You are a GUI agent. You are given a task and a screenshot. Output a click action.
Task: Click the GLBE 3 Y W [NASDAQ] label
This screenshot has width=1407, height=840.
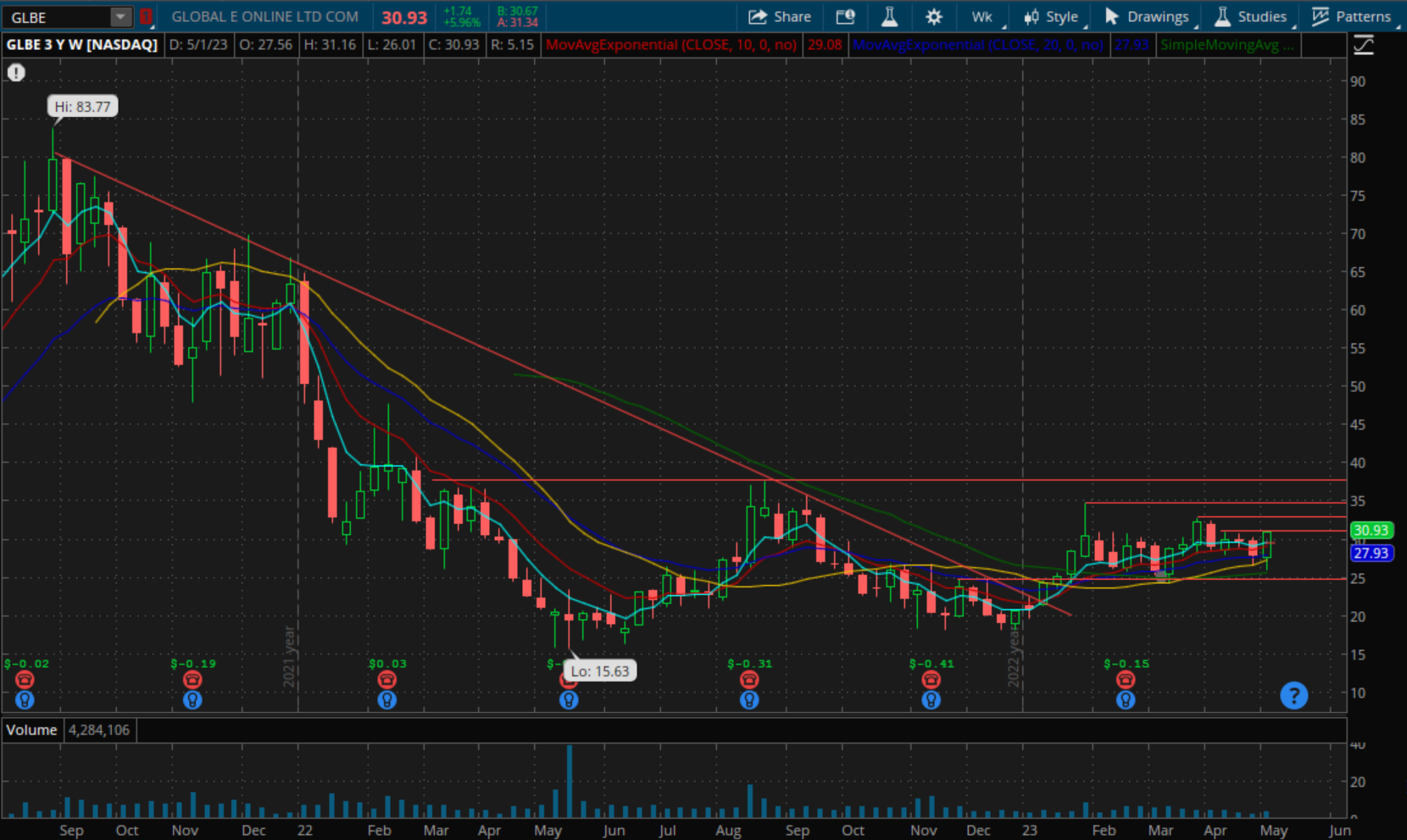tap(81, 45)
